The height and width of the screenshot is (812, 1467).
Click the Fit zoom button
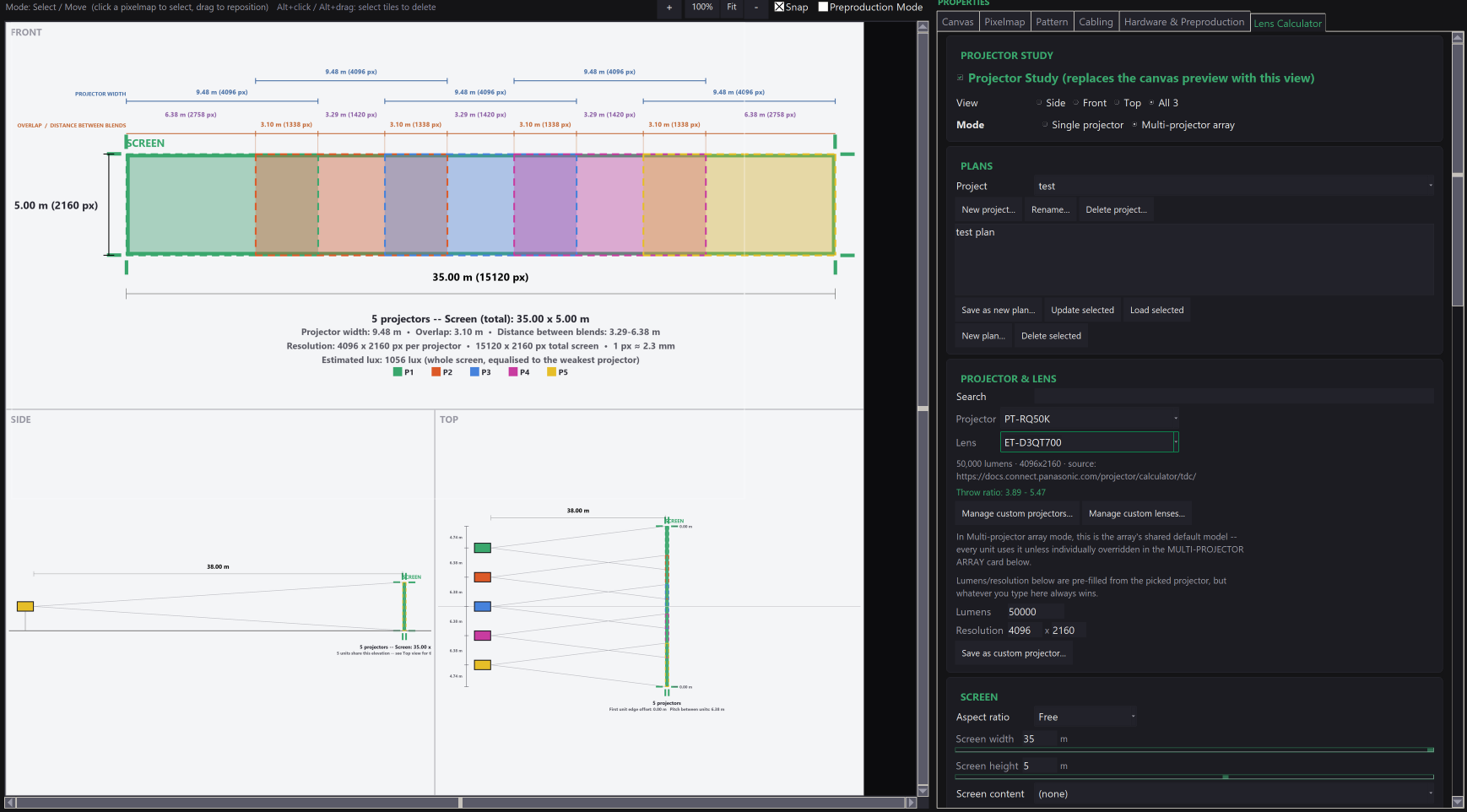point(732,8)
